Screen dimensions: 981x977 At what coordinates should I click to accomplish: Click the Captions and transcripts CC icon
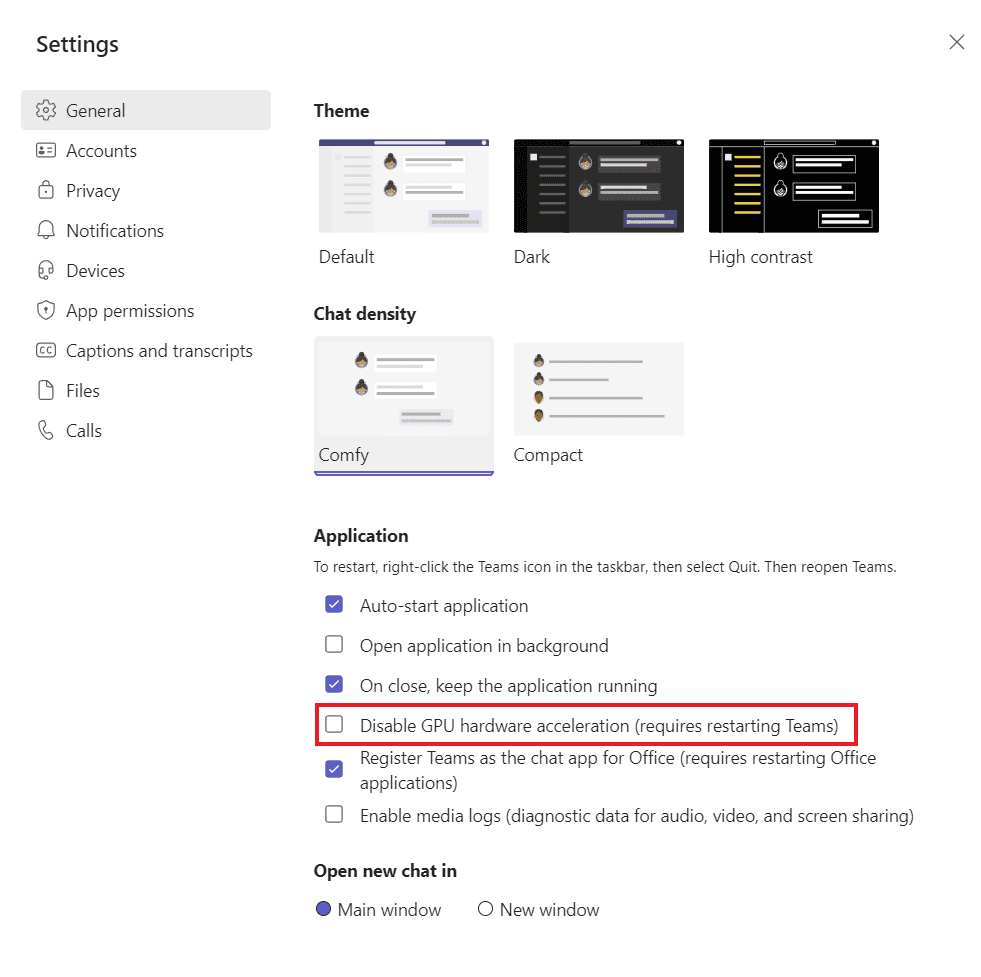coord(46,350)
